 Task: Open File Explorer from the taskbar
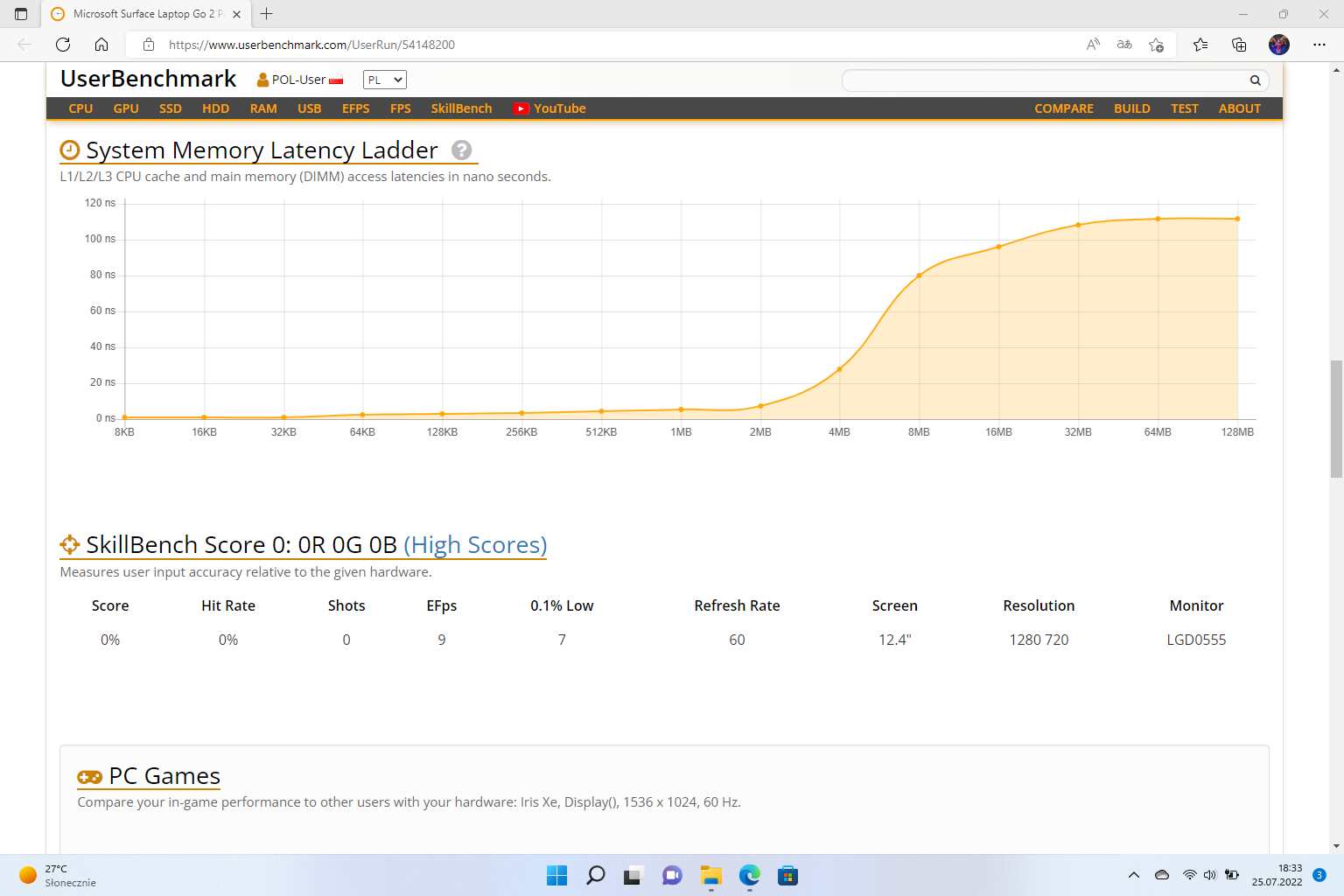pos(710,875)
